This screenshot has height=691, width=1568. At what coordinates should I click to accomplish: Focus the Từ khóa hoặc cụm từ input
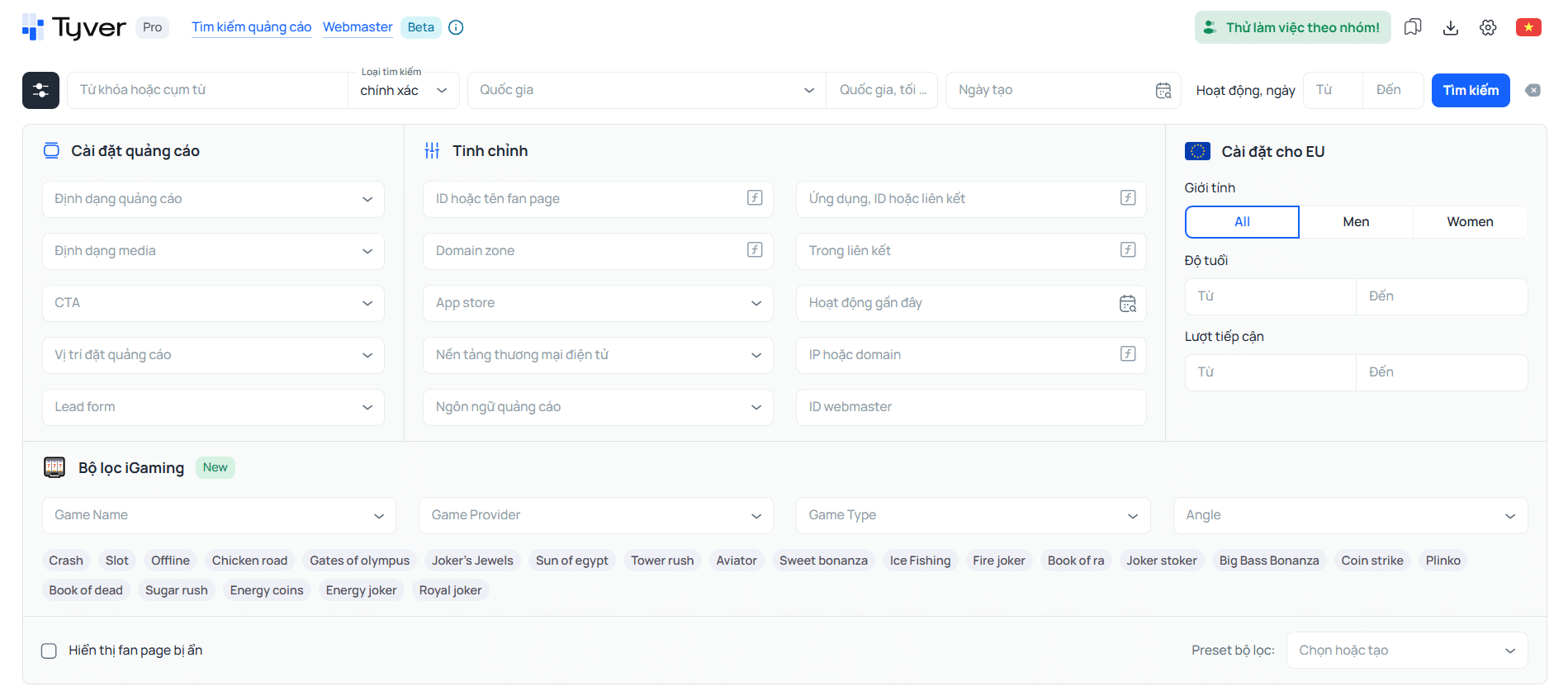click(207, 90)
